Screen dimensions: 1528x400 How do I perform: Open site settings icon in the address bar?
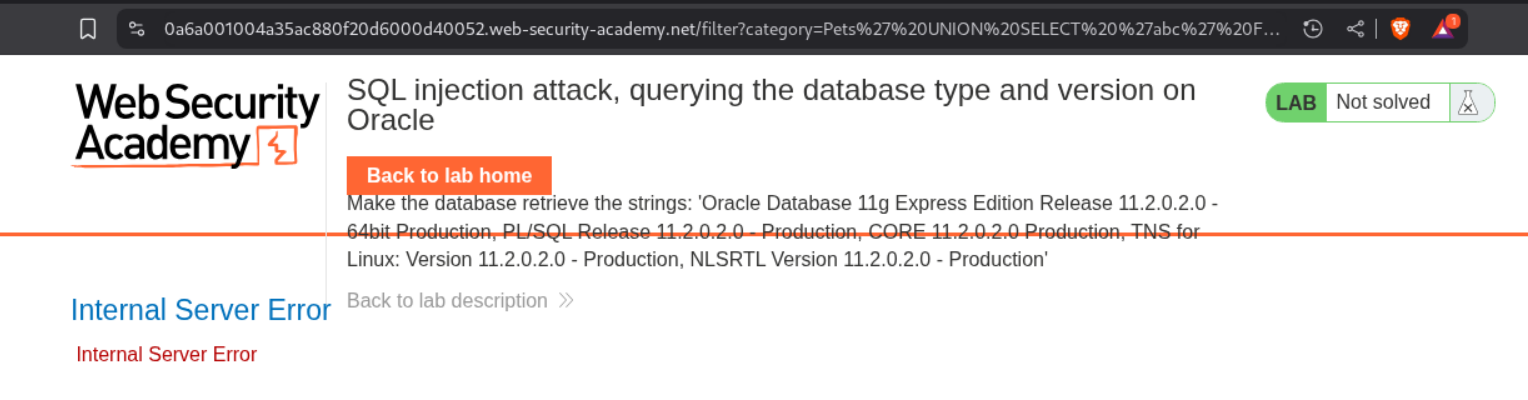[x=137, y=29]
